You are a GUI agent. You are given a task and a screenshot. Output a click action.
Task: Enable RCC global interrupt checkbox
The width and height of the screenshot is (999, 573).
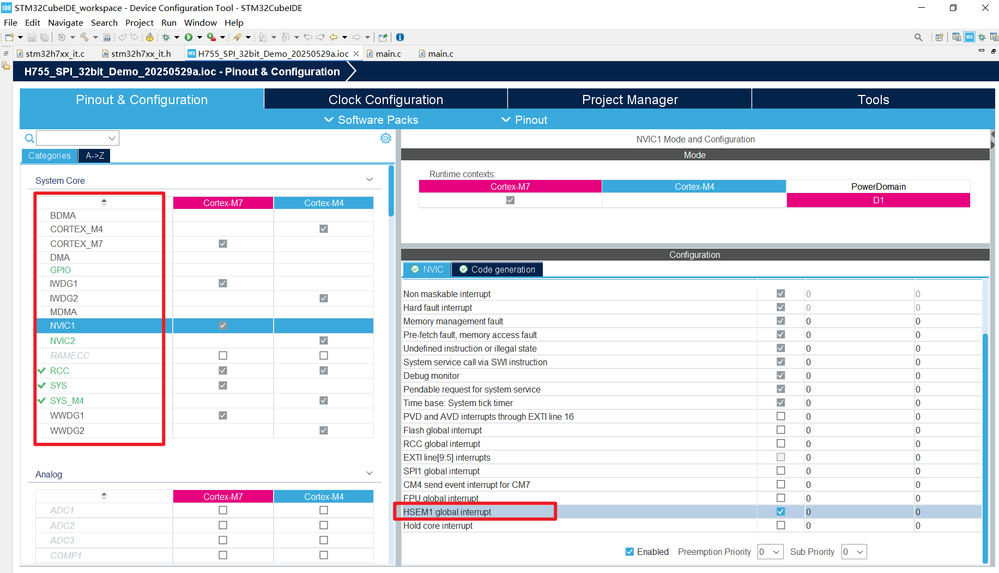point(780,443)
